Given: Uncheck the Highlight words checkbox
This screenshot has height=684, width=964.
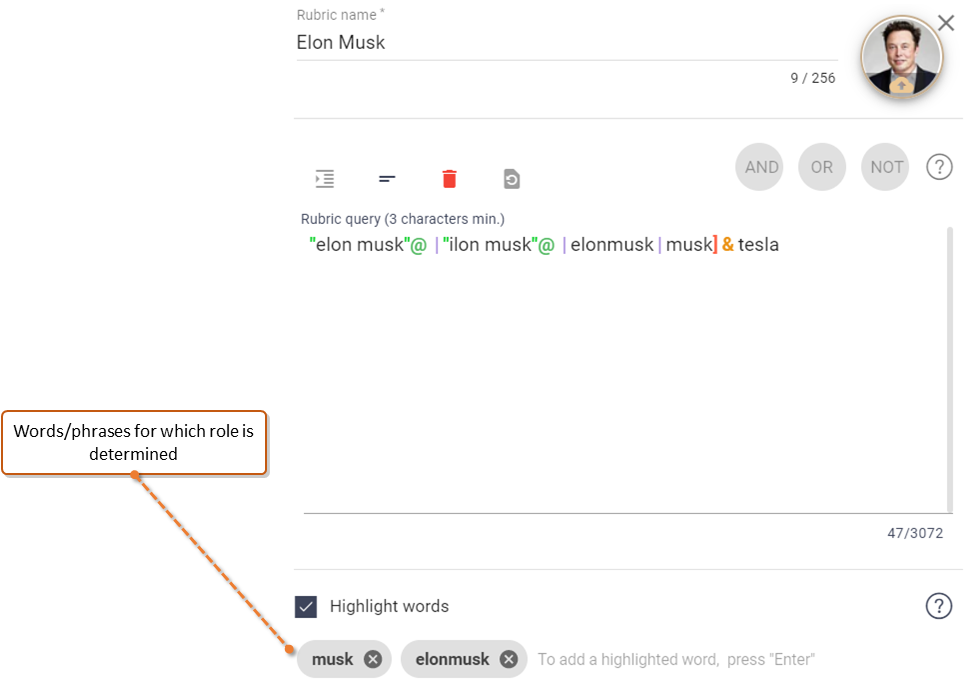Looking at the screenshot, I should pyautogui.click(x=306, y=607).
